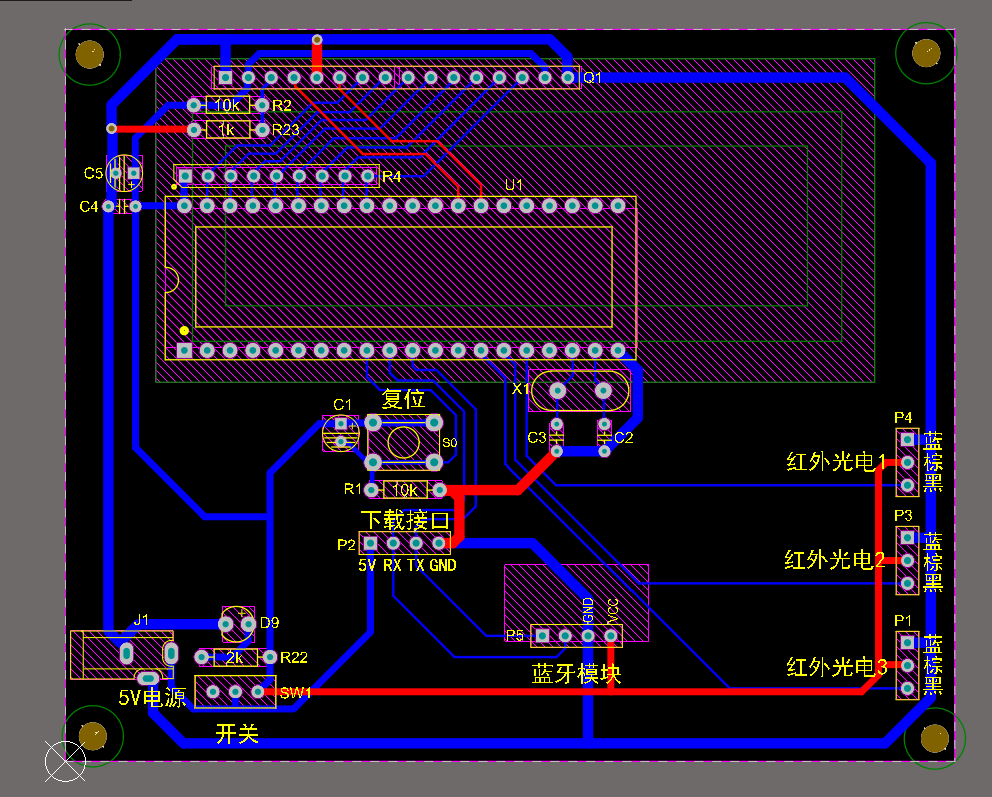The height and width of the screenshot is (797, 992).
Task: Select the square pin-1 pad of P2
Action: [370, 543]
